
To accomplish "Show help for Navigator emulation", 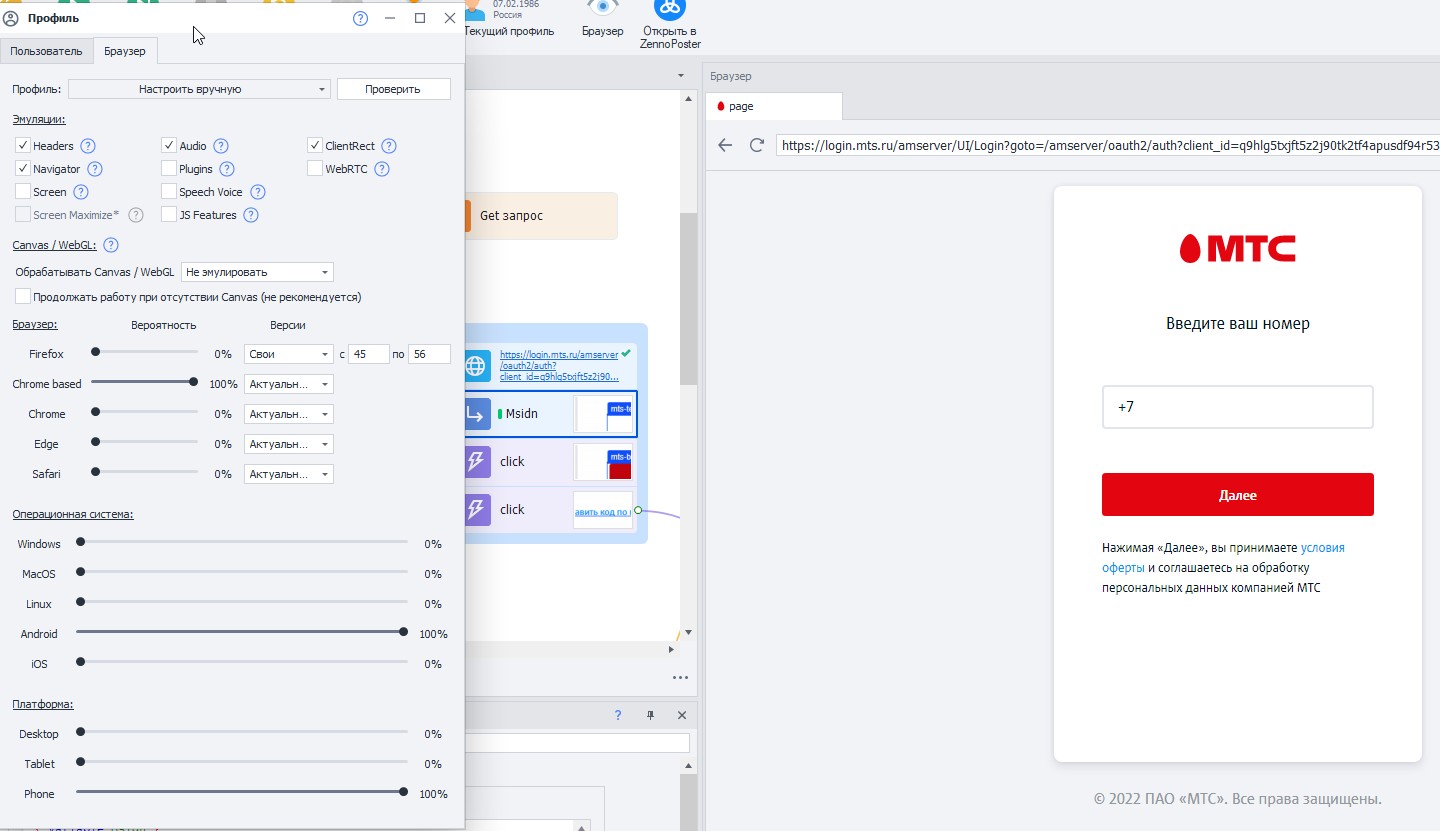I will [x=95, y=169].
